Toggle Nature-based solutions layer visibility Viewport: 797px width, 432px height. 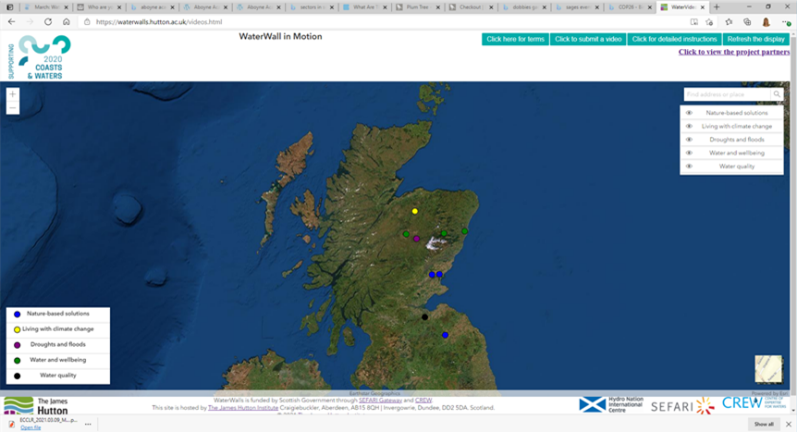[x=689, y=113]
